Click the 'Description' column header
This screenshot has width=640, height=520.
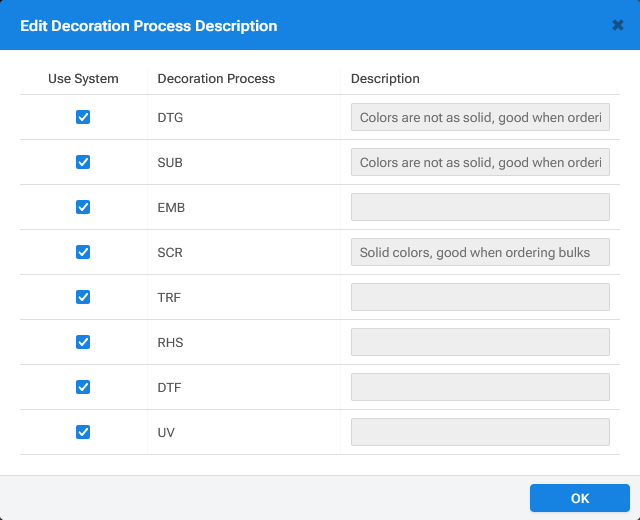pyautogui.click(x=385, y=78)
